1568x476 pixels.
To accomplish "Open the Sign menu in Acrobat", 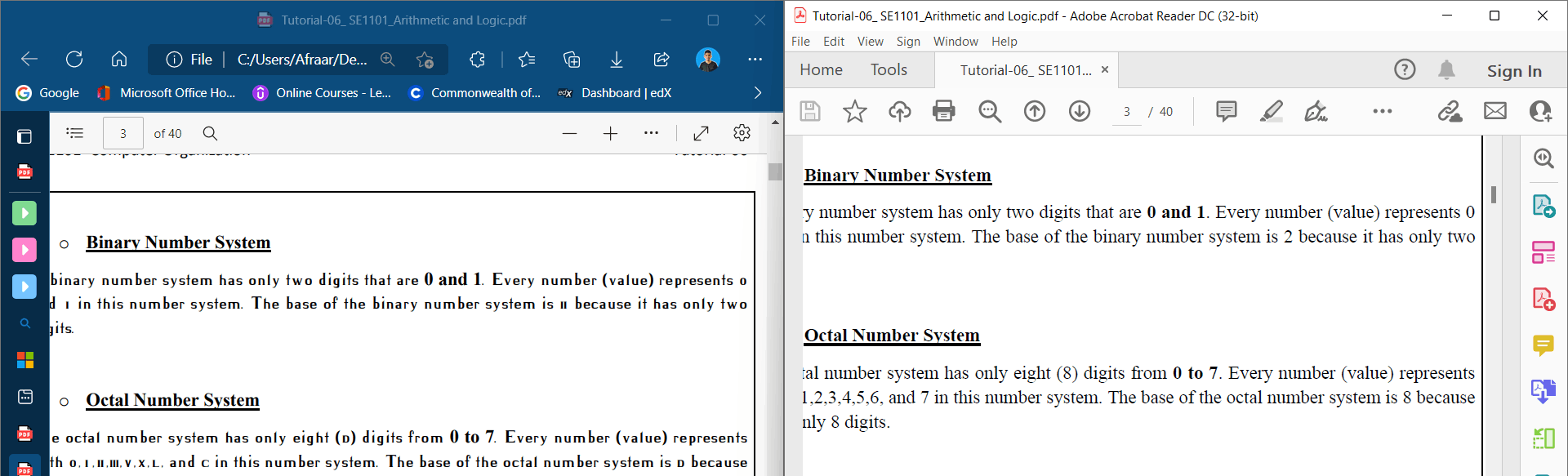I will point(908,42).
